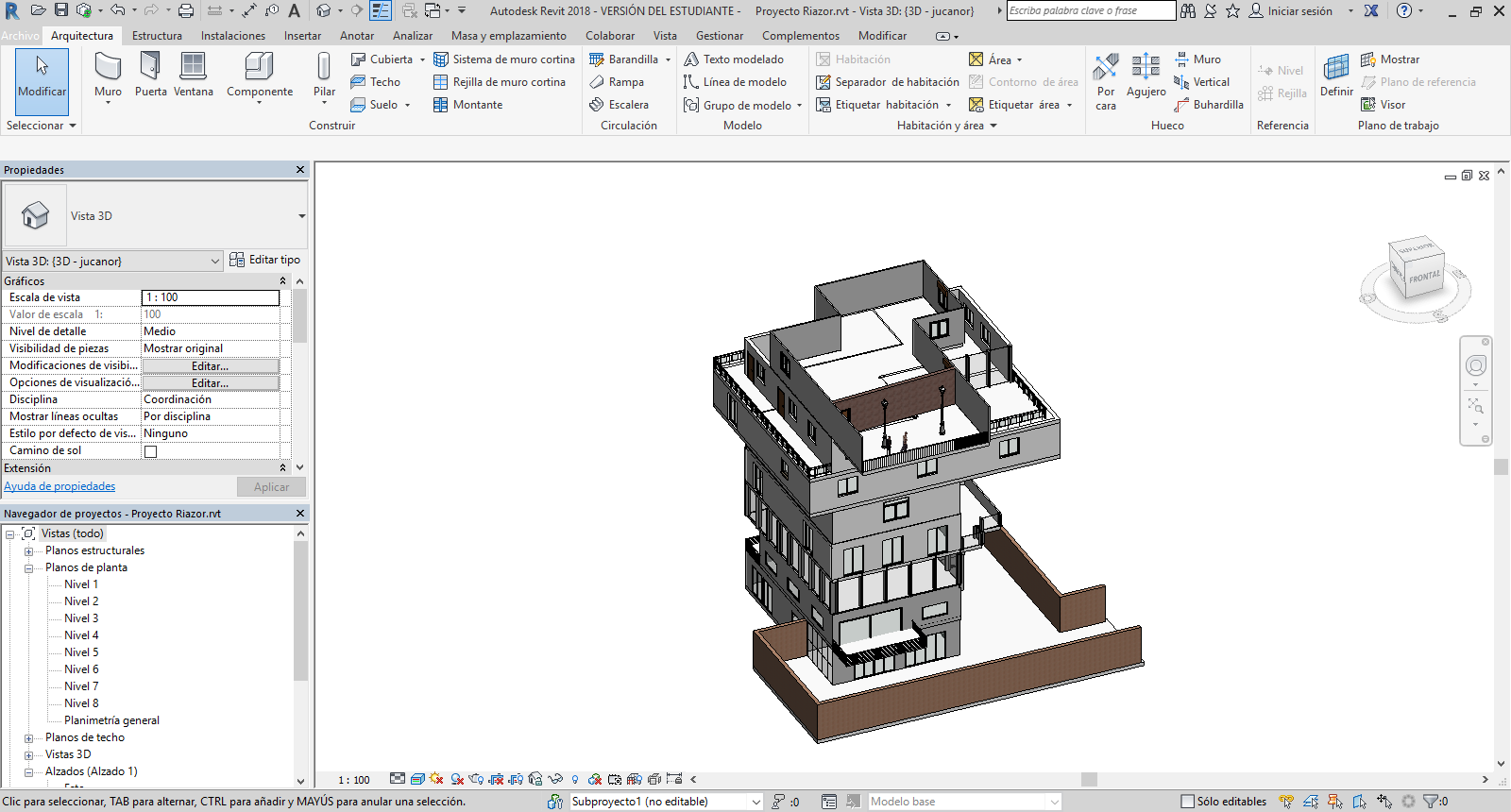Toggle the Sólo editables checkbox
This screenshot has width=1511, height=812.
coord(1188,802)
